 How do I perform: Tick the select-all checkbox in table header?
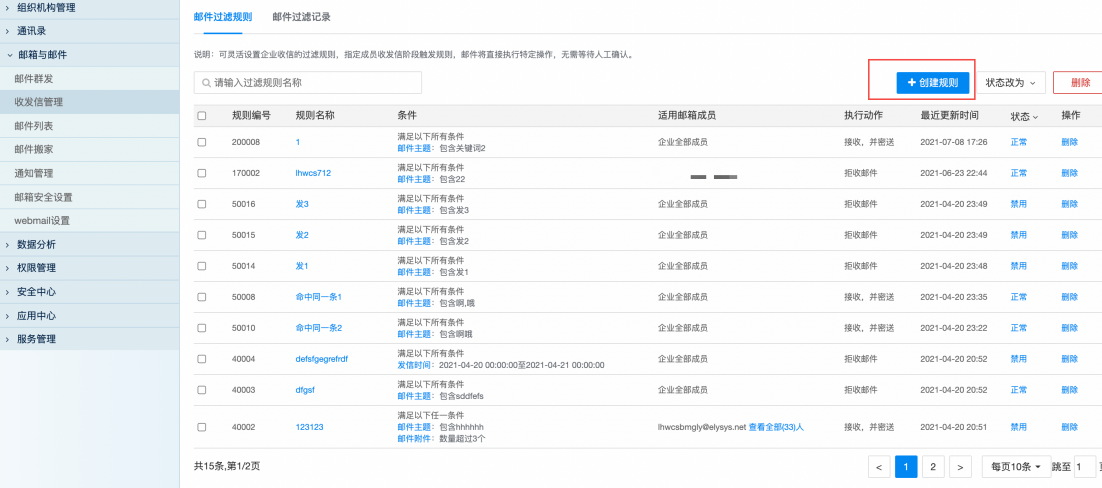(x=202, y=116)
